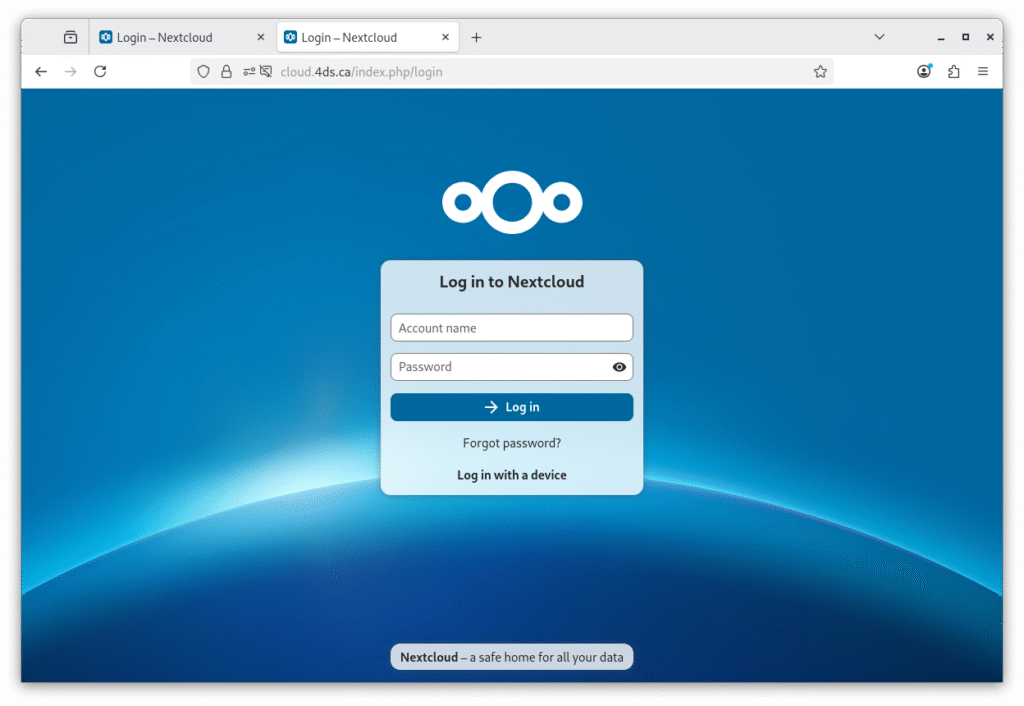Bookmark this page with the star icon

pyautogui.click(x=820, y=72)
